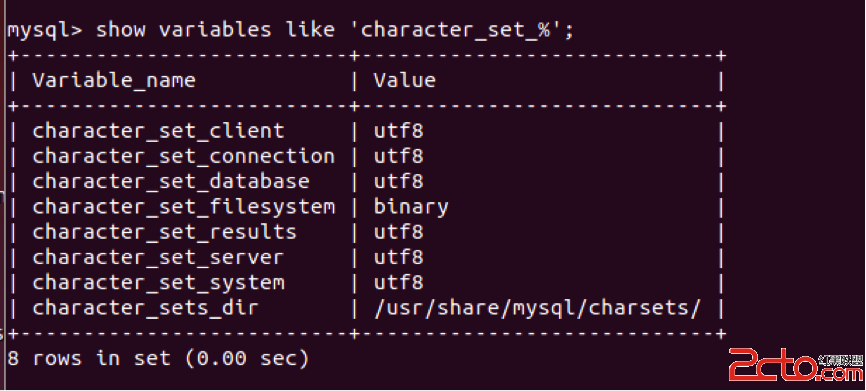This screenshot has width=866, height=391.
Task: Select the character_set_system variable name
Action: click(x=158, y=283)
